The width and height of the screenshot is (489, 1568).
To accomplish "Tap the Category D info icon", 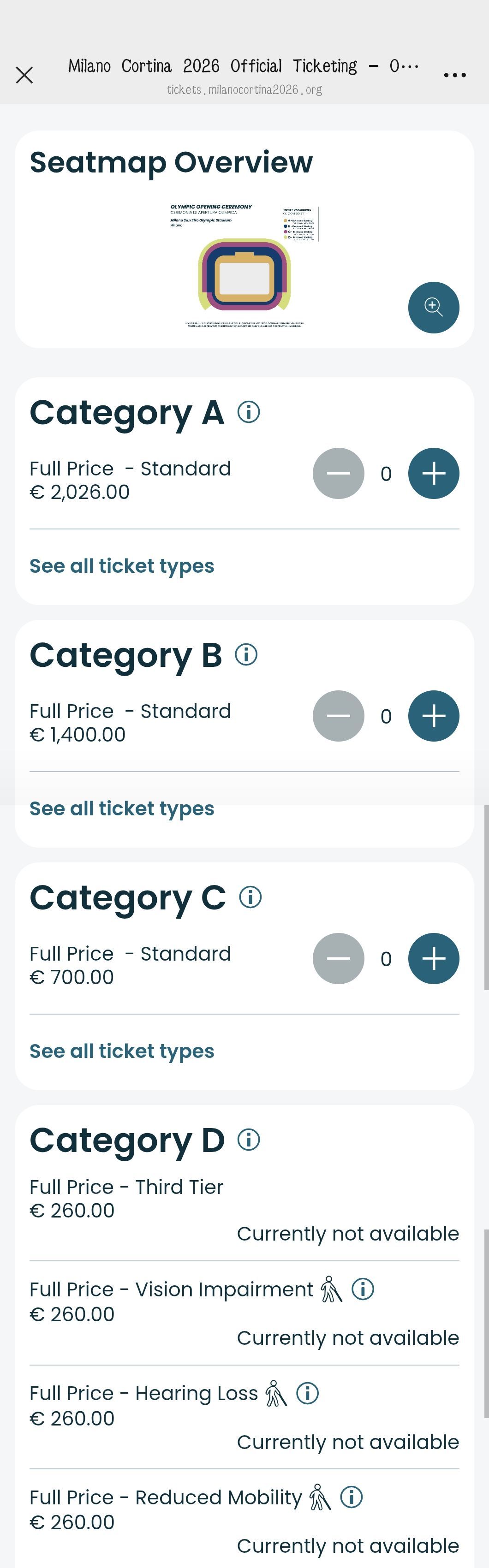I will click(249, 1139).
